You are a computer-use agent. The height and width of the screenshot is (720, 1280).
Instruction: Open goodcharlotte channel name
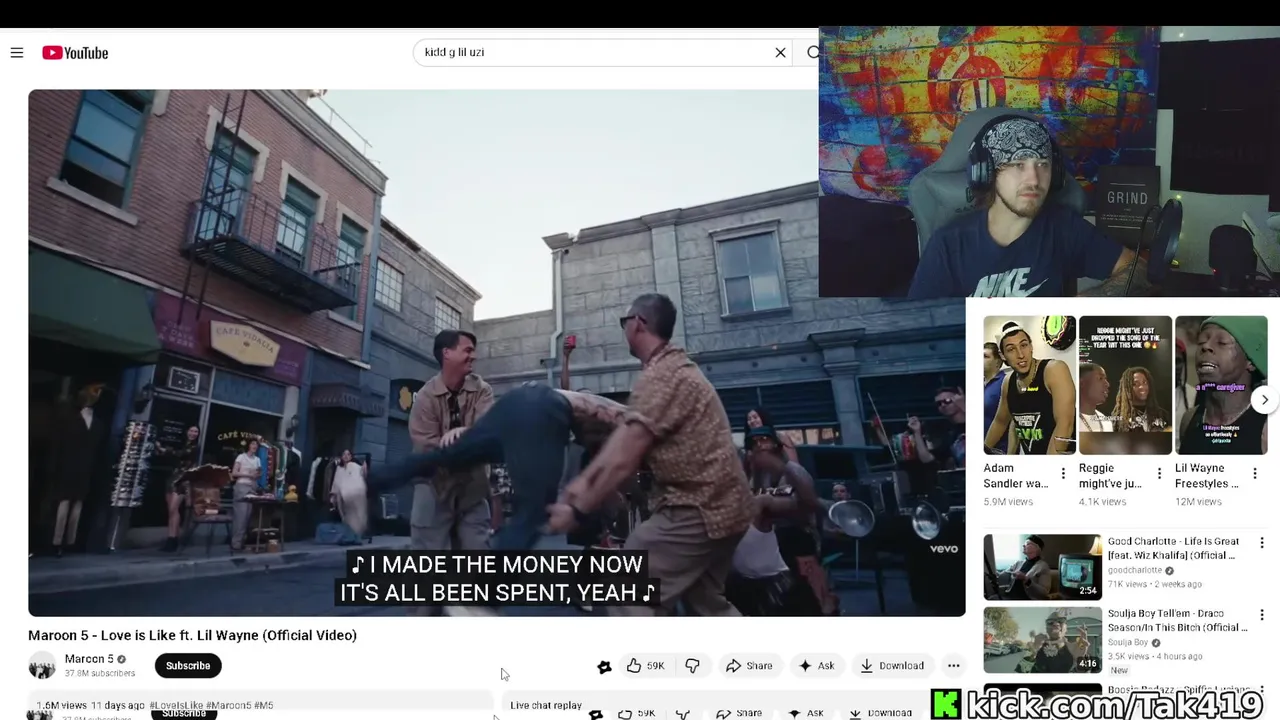(1135, 570)
